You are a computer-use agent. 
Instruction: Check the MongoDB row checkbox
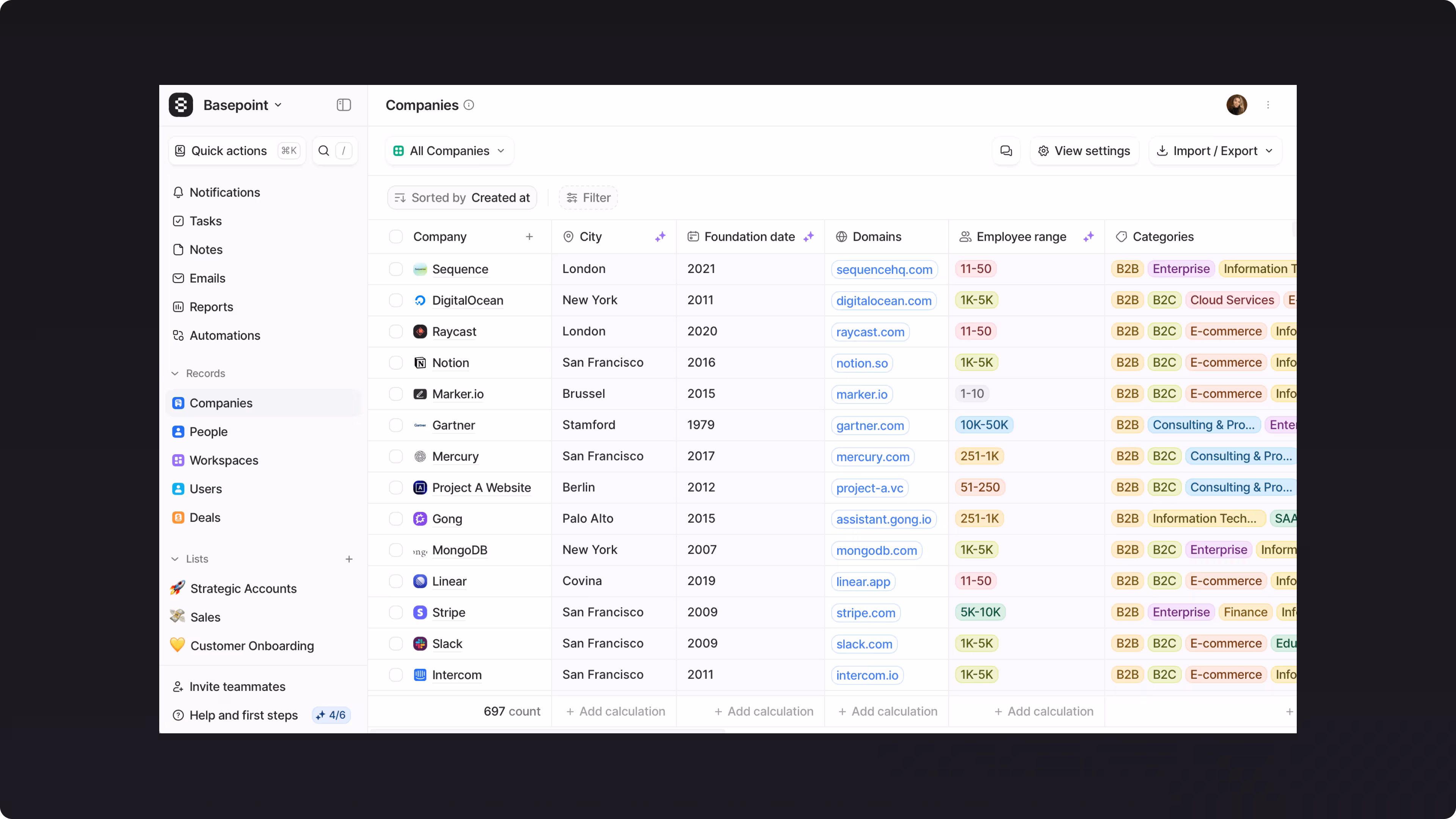click(395, 550)
